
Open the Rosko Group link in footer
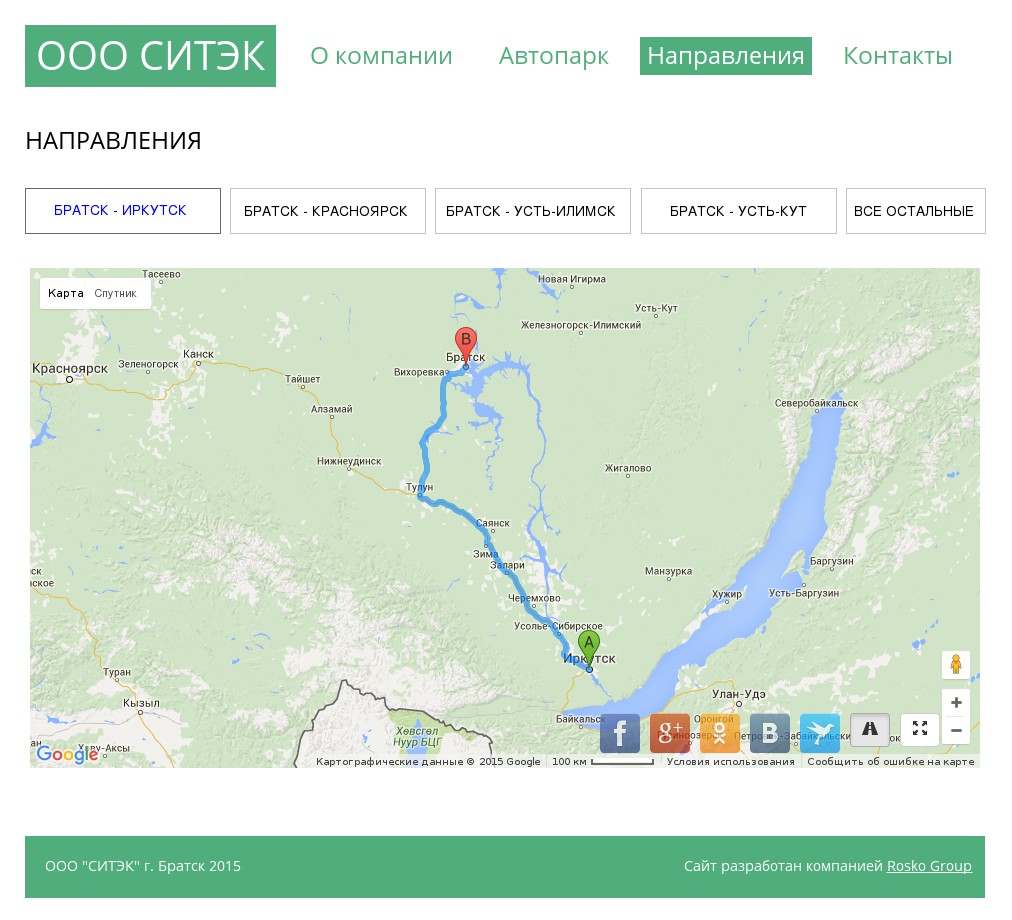929,866
